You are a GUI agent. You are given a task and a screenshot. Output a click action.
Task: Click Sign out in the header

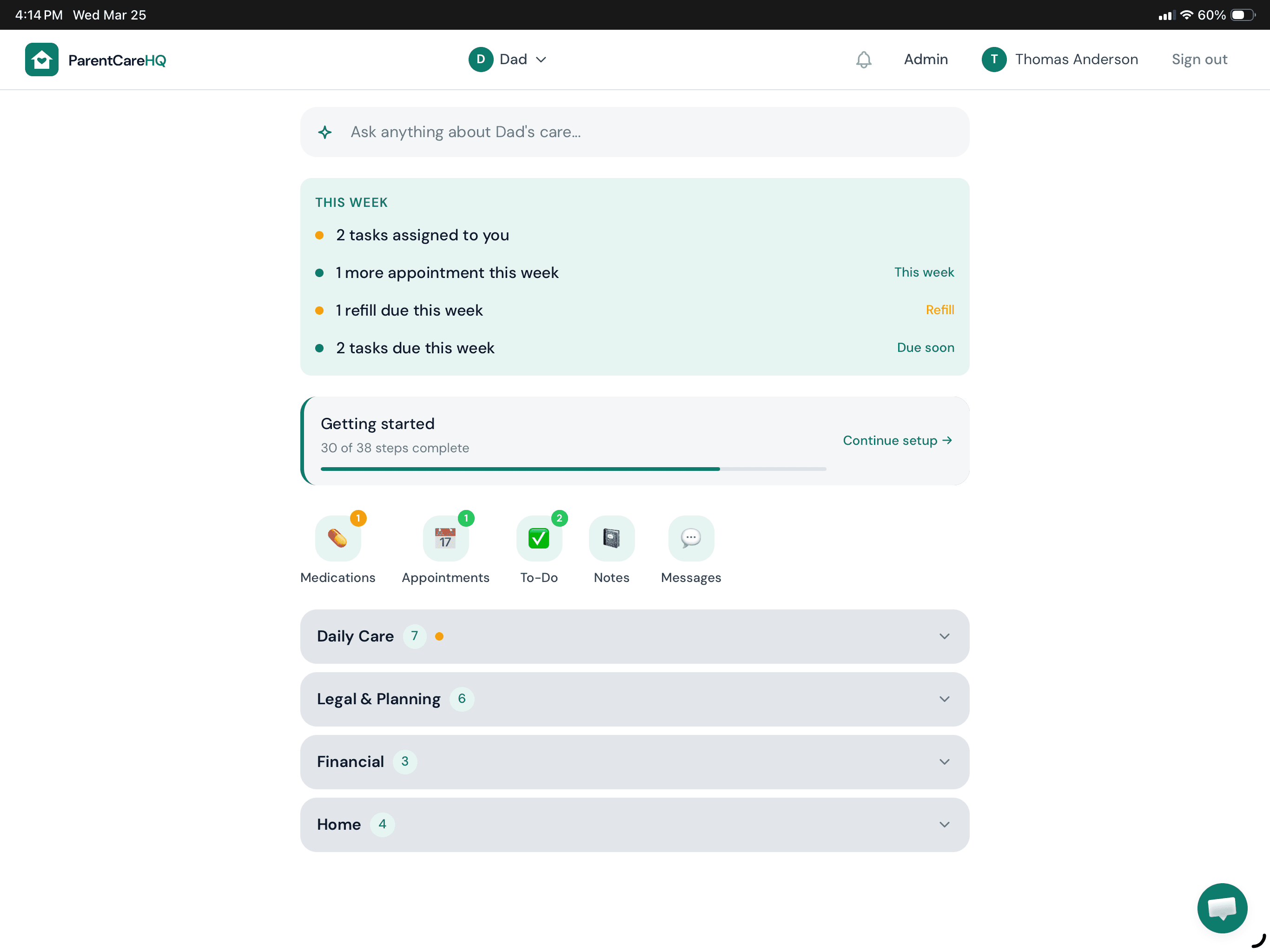(1199, 59)
